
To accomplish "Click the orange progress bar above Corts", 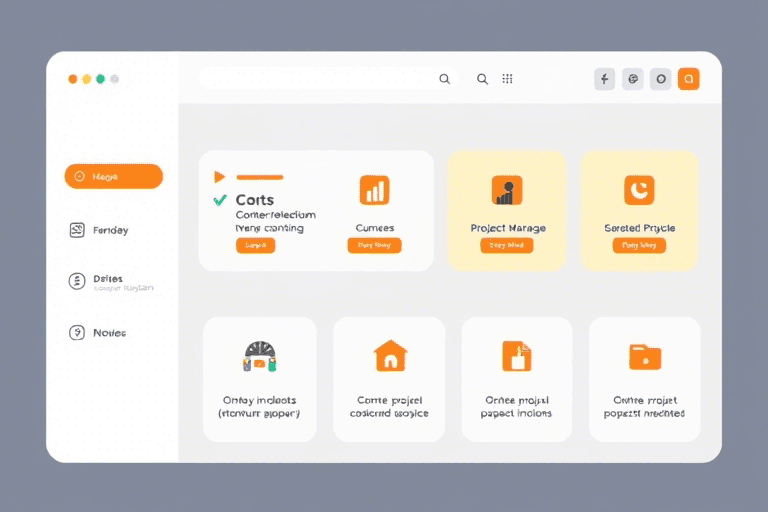I will (259, 177).
